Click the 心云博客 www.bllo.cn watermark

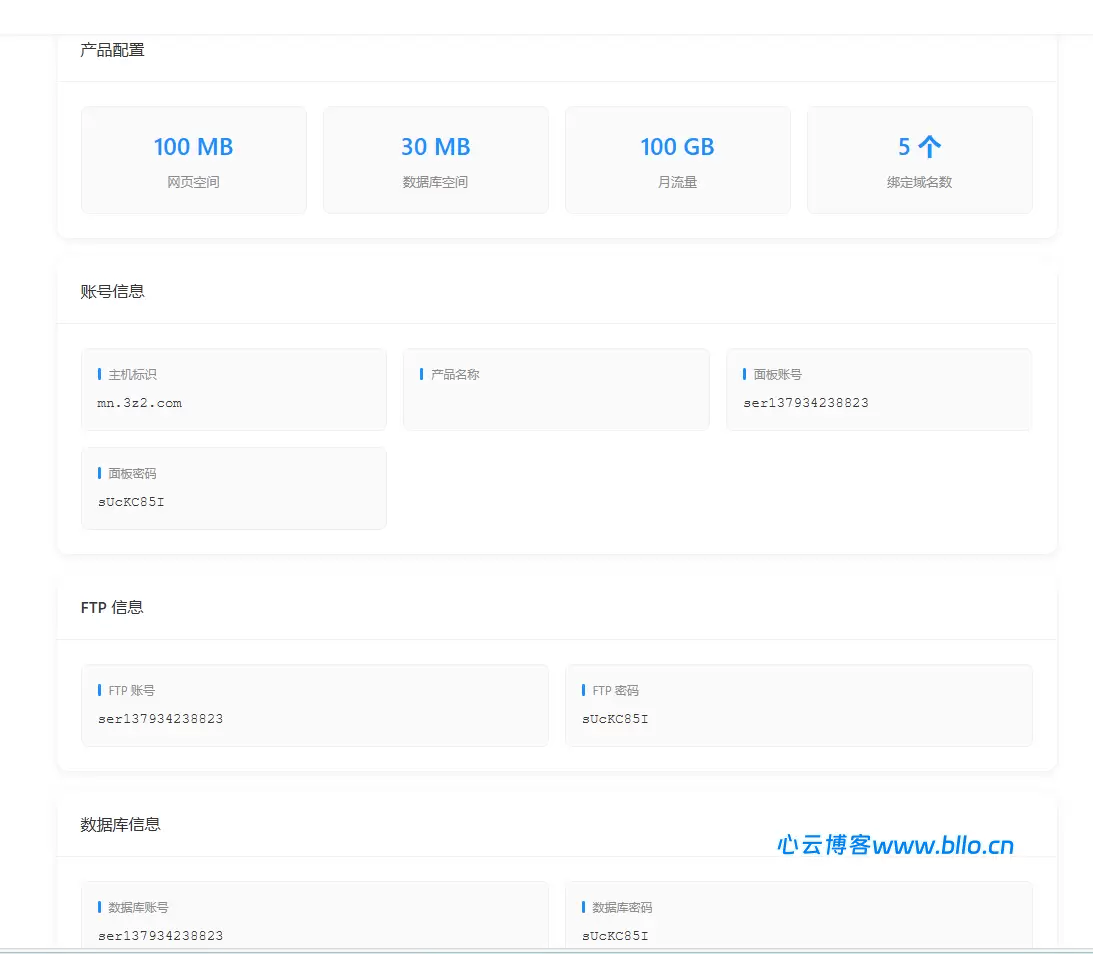[895, 846]
